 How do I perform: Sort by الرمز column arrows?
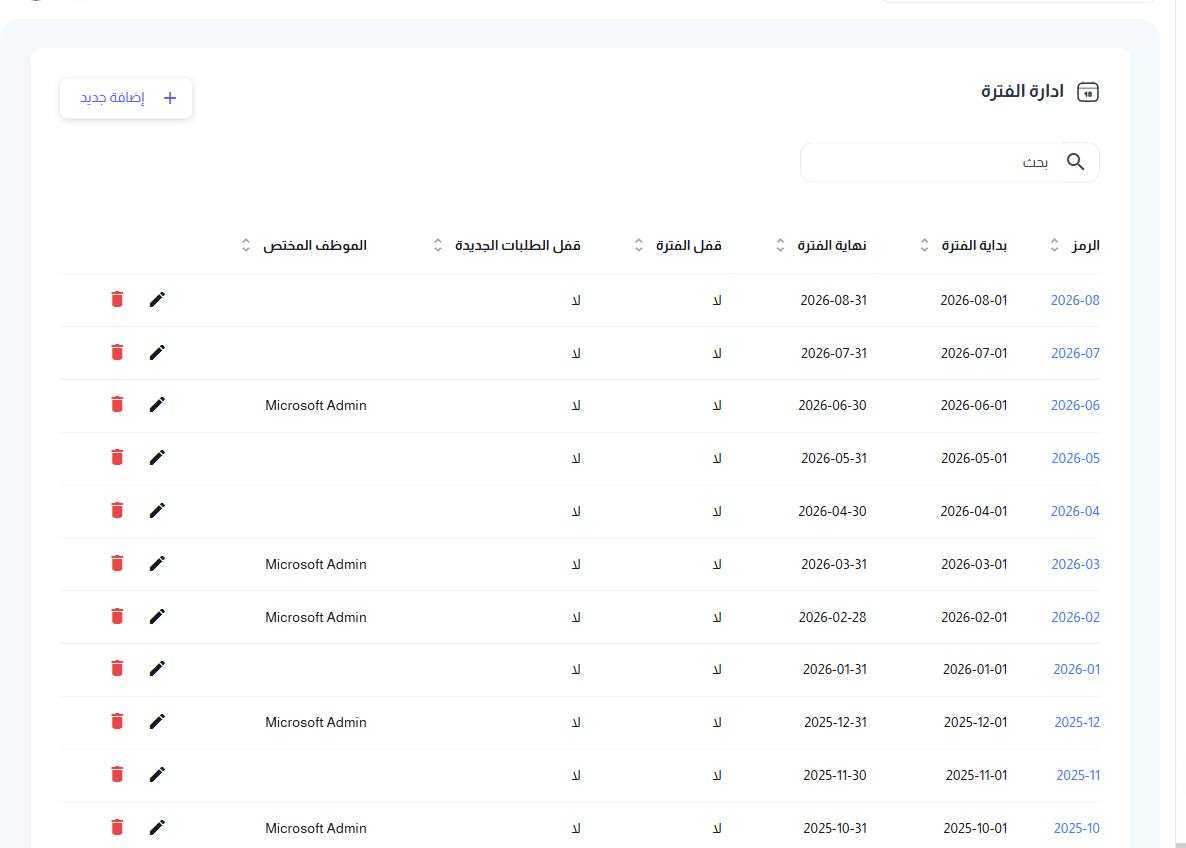[1054, 245]
